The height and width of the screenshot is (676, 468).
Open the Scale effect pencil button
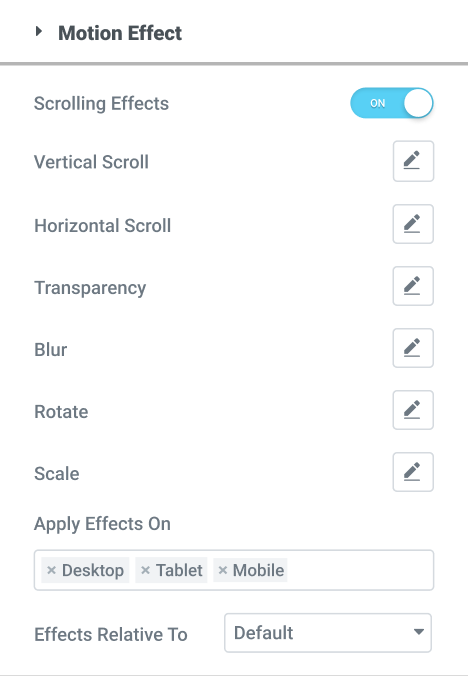click(413, 472)
